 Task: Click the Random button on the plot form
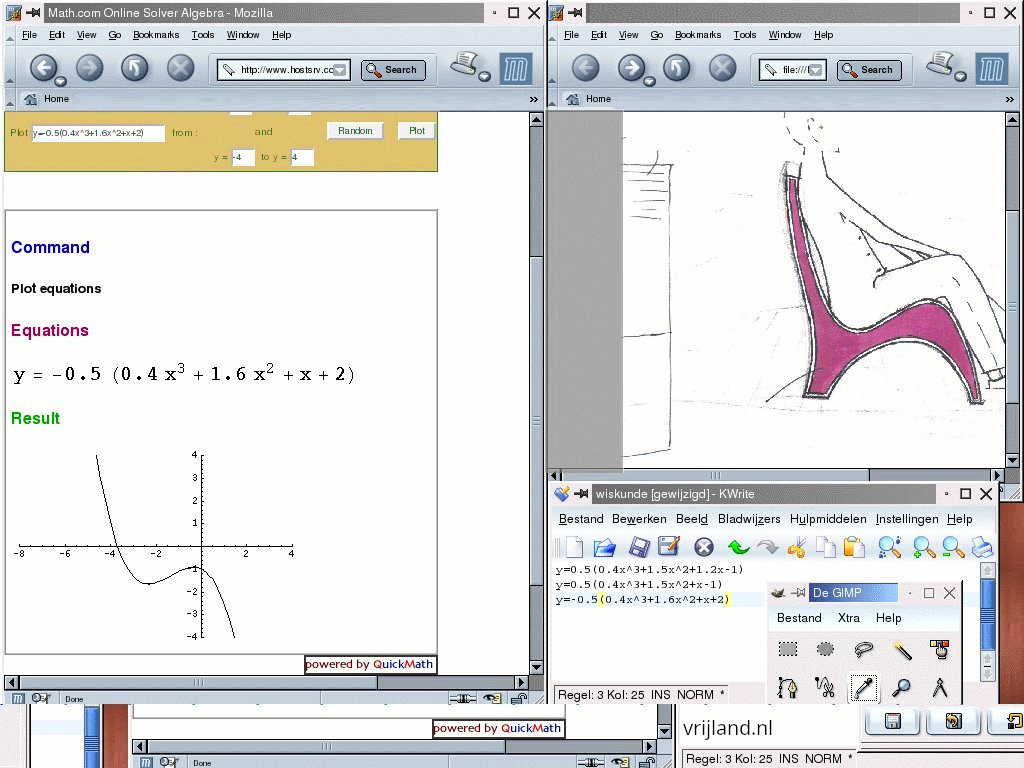[355, 131]
